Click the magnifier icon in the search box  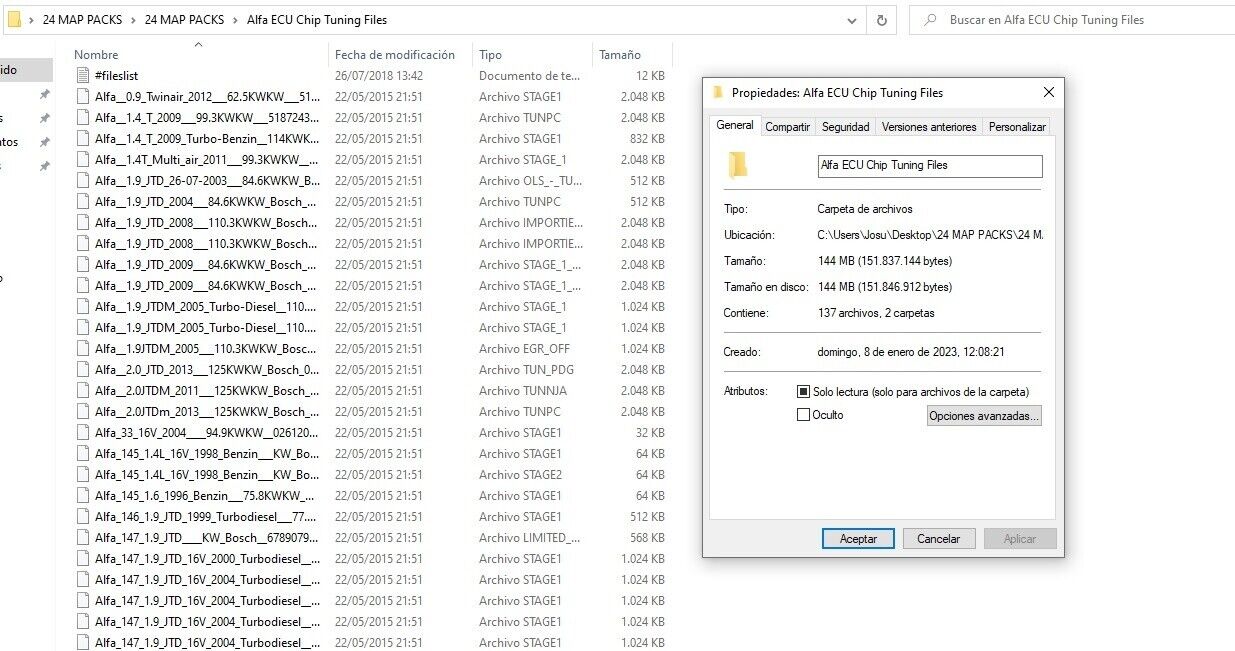930,20
